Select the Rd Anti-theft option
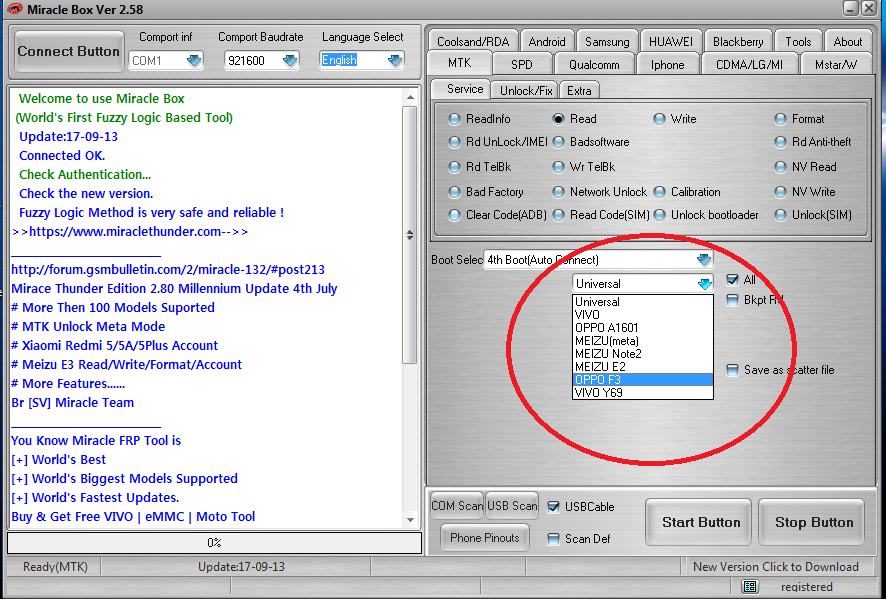Image resolution: width=886 pixels, height=599 pixels. pos(780,142)
